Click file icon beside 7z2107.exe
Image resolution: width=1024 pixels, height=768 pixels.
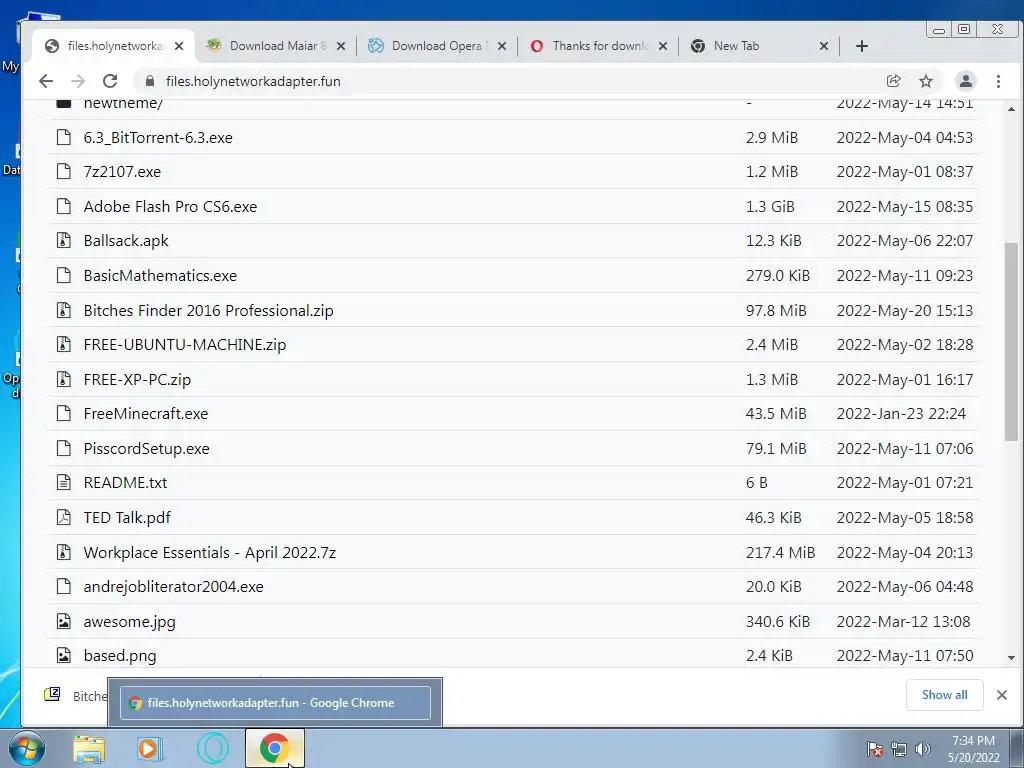[x=63, y=172]
